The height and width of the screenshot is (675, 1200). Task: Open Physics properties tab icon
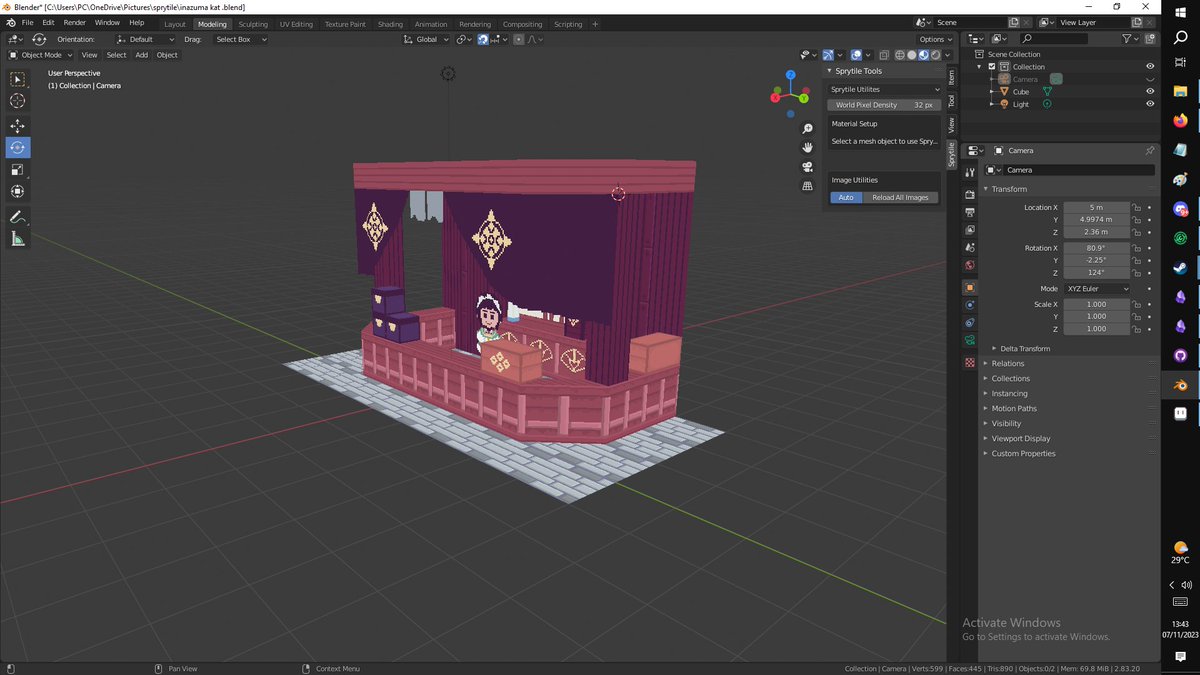969,305
